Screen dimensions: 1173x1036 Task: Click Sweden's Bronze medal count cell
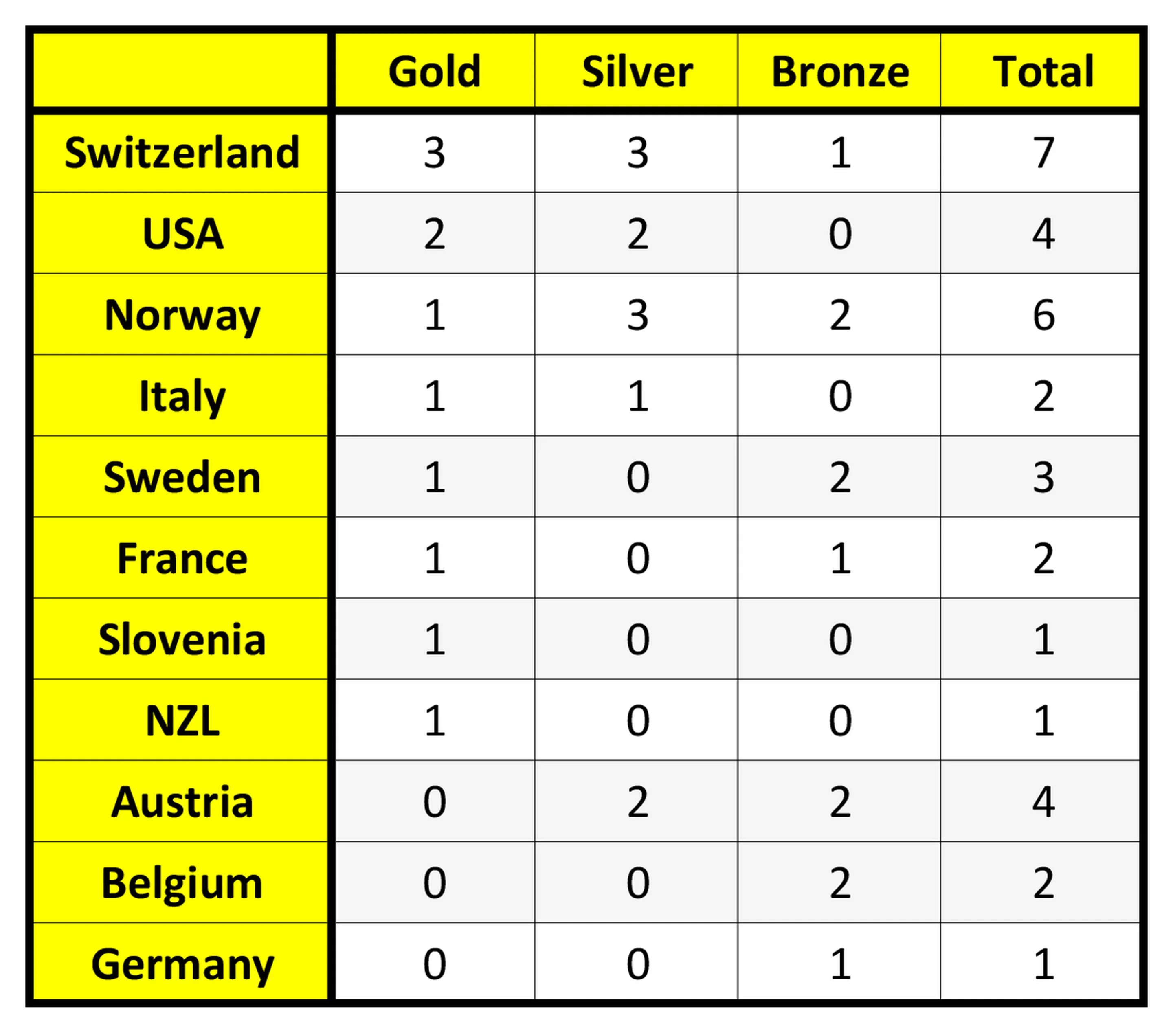pyautogui.click(x=839, y=477)
